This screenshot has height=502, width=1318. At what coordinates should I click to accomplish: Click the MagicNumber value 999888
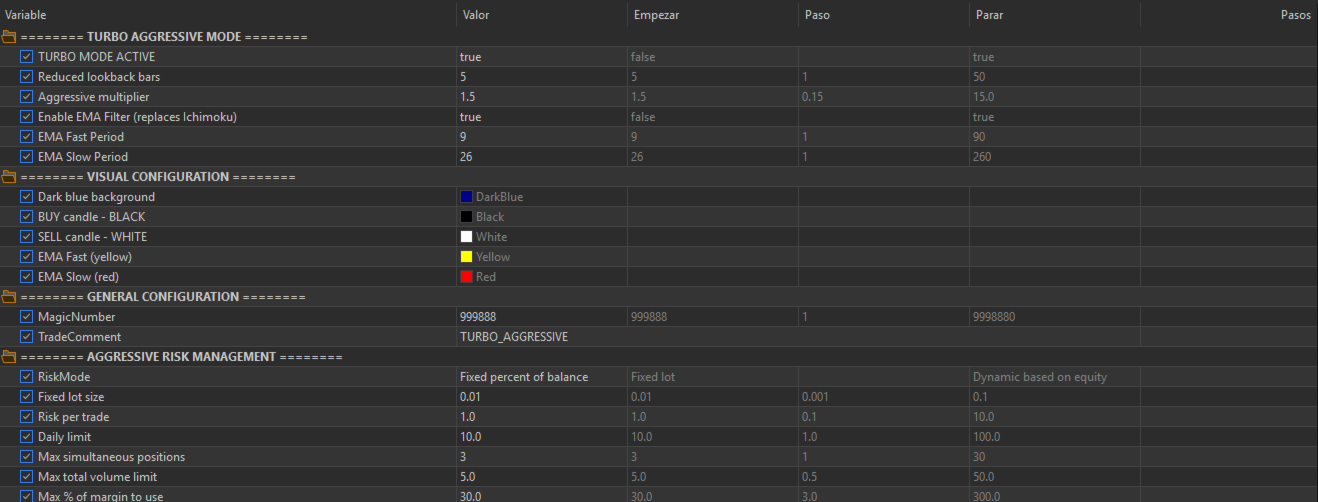coord(478,317)
